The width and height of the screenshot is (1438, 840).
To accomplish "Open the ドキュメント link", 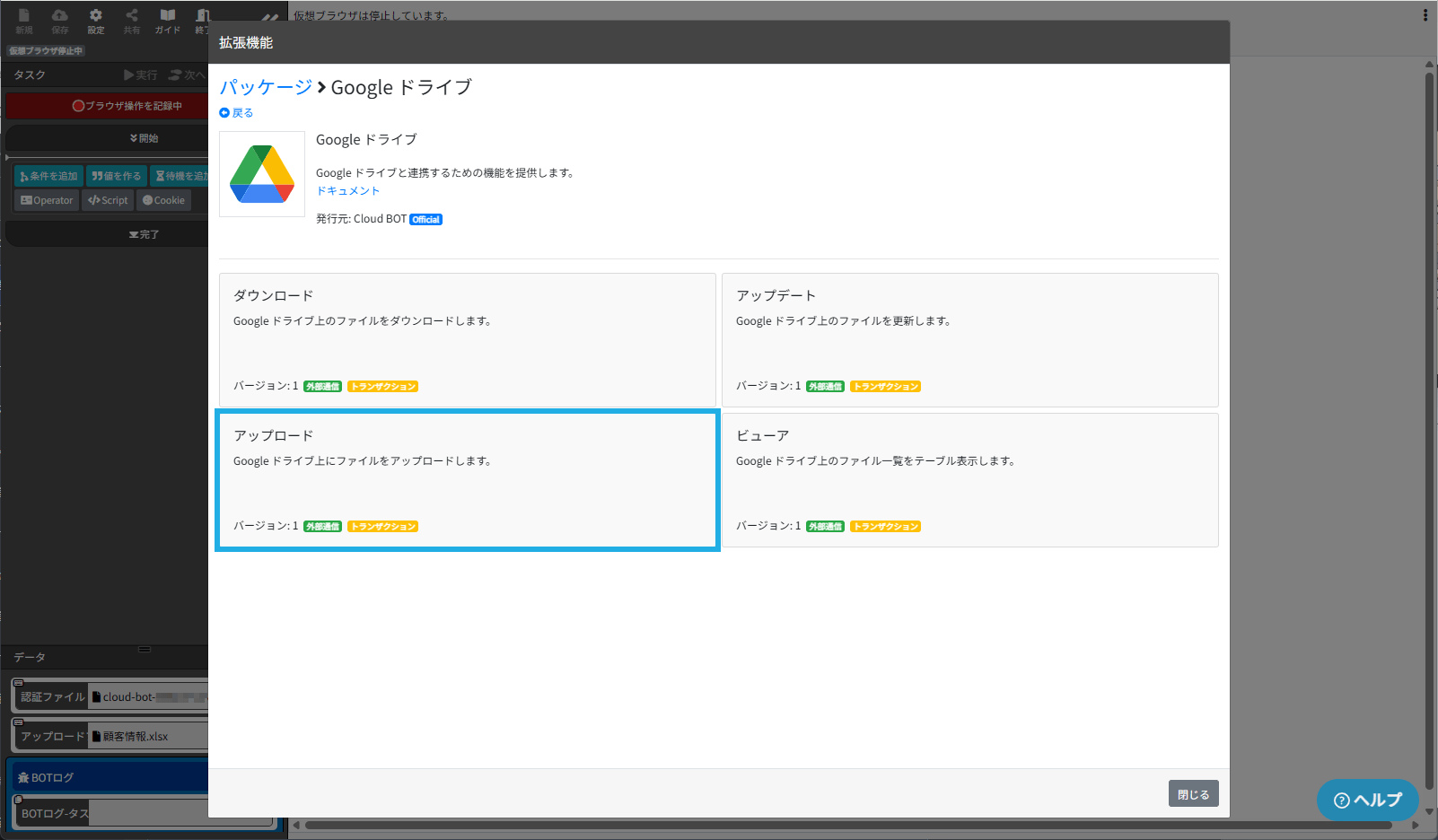I will (x=348, y=191).
